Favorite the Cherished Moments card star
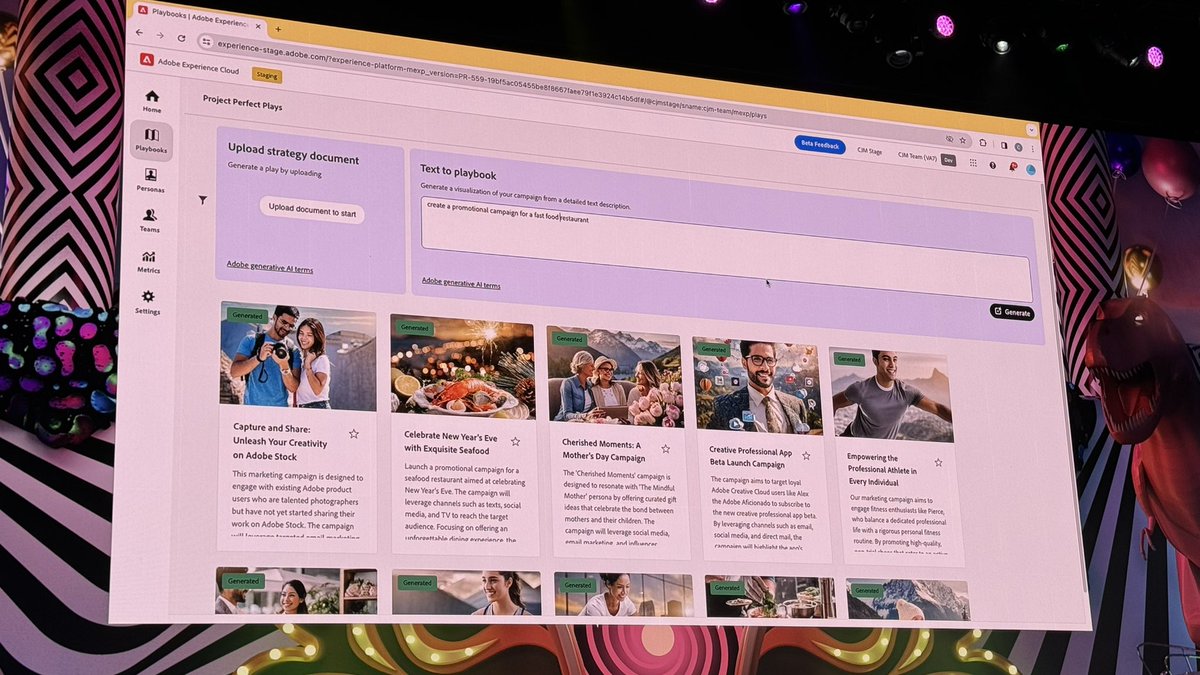The width and height of the screenshot is (1200, 675). point(665,449)
